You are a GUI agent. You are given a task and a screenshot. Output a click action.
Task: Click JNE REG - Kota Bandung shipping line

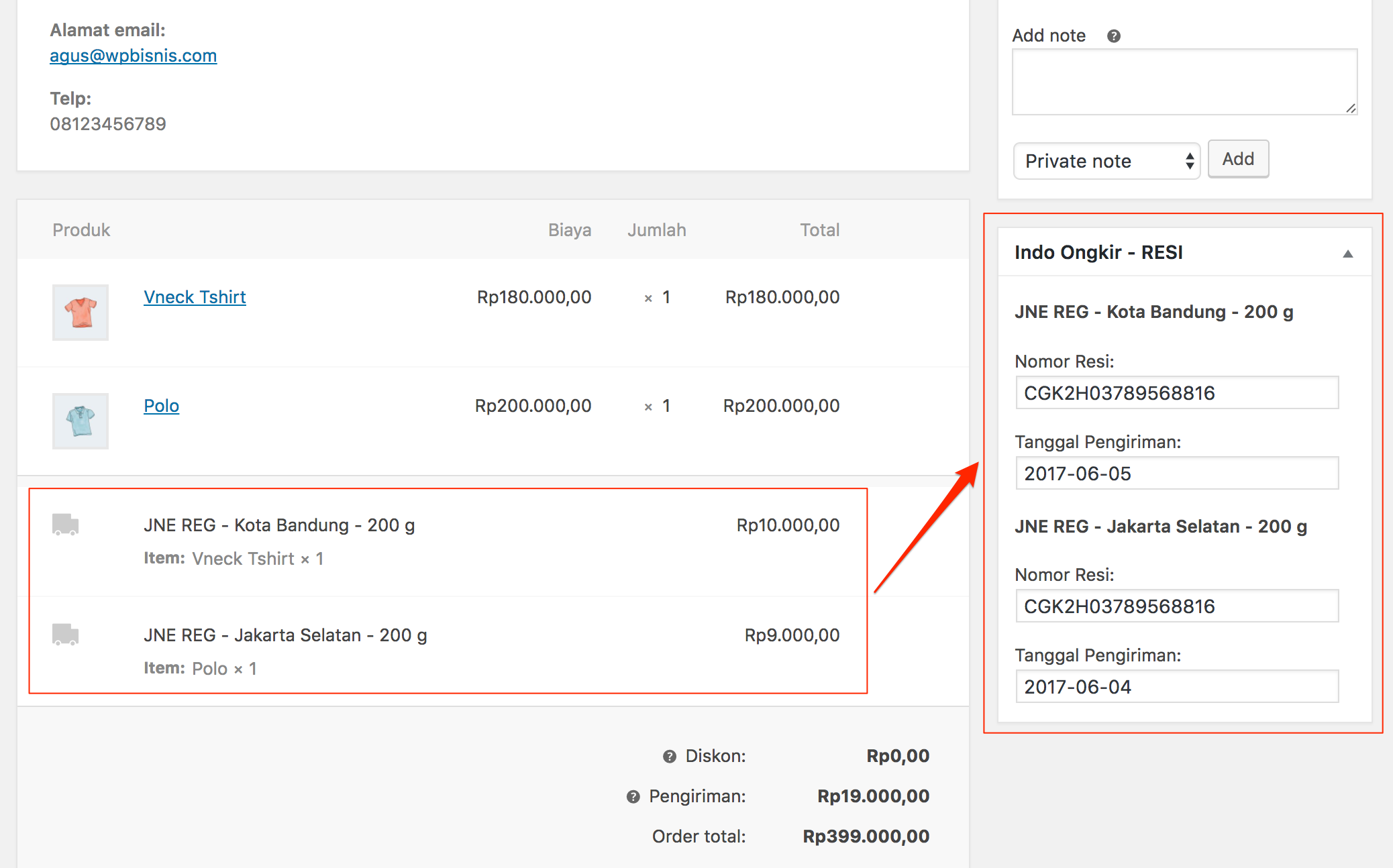pyautogui.click(x=279, y=525)
